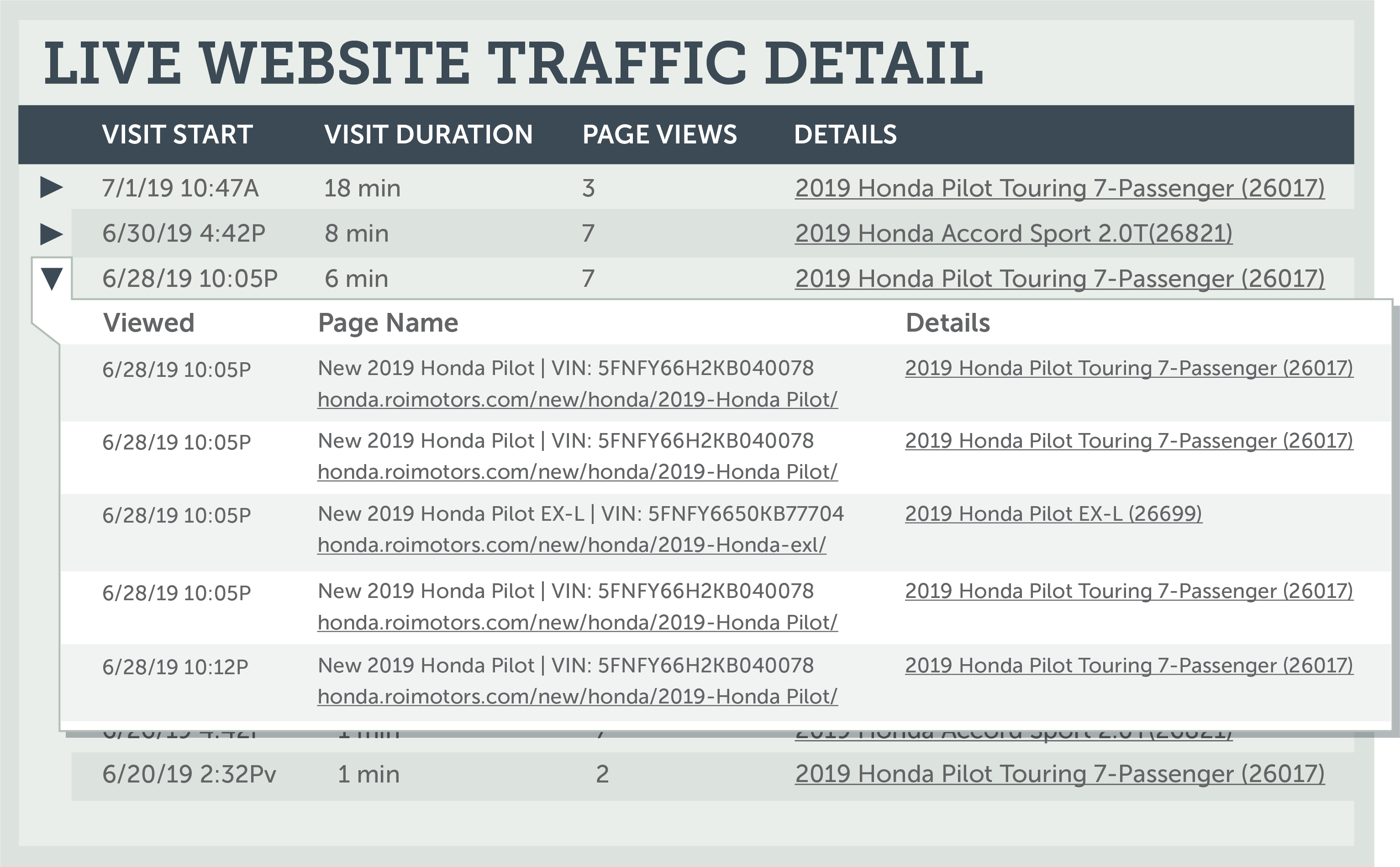Open Pilot Touring details link for 10:12P entry
The height and width of the screenshot is (867, 1400).
click(1129, 666)
